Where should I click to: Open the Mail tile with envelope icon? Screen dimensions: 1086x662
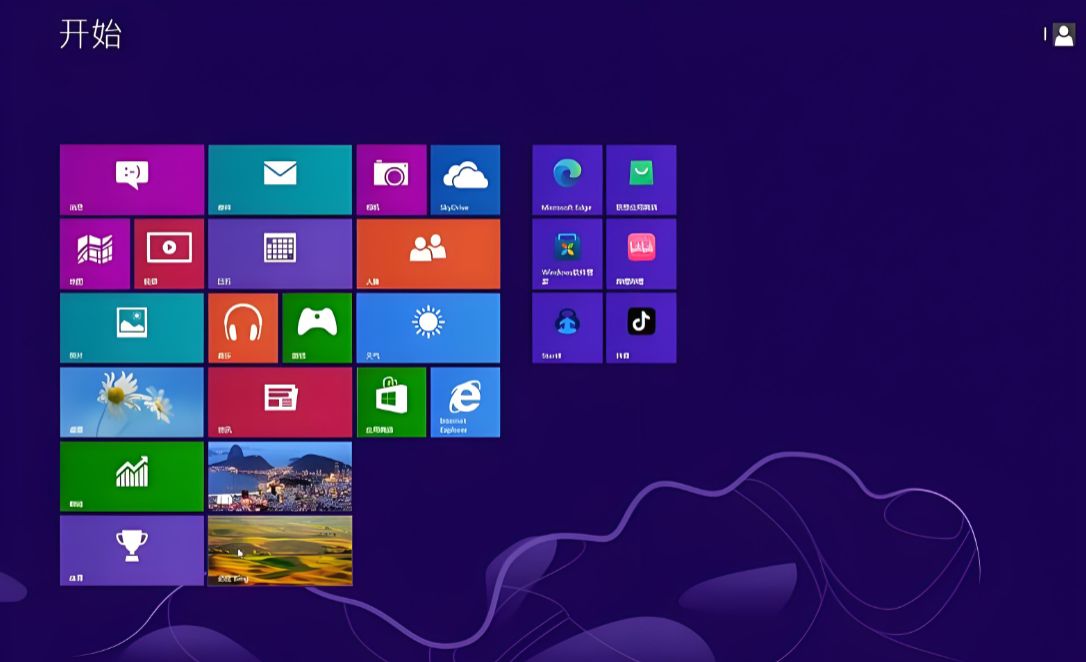280,179
